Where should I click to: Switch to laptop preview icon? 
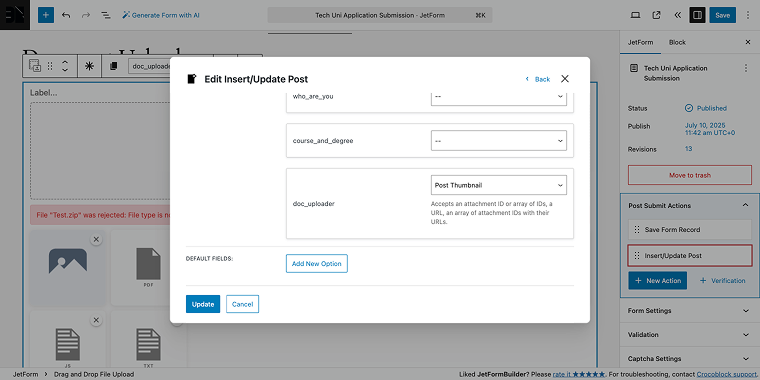635,15
